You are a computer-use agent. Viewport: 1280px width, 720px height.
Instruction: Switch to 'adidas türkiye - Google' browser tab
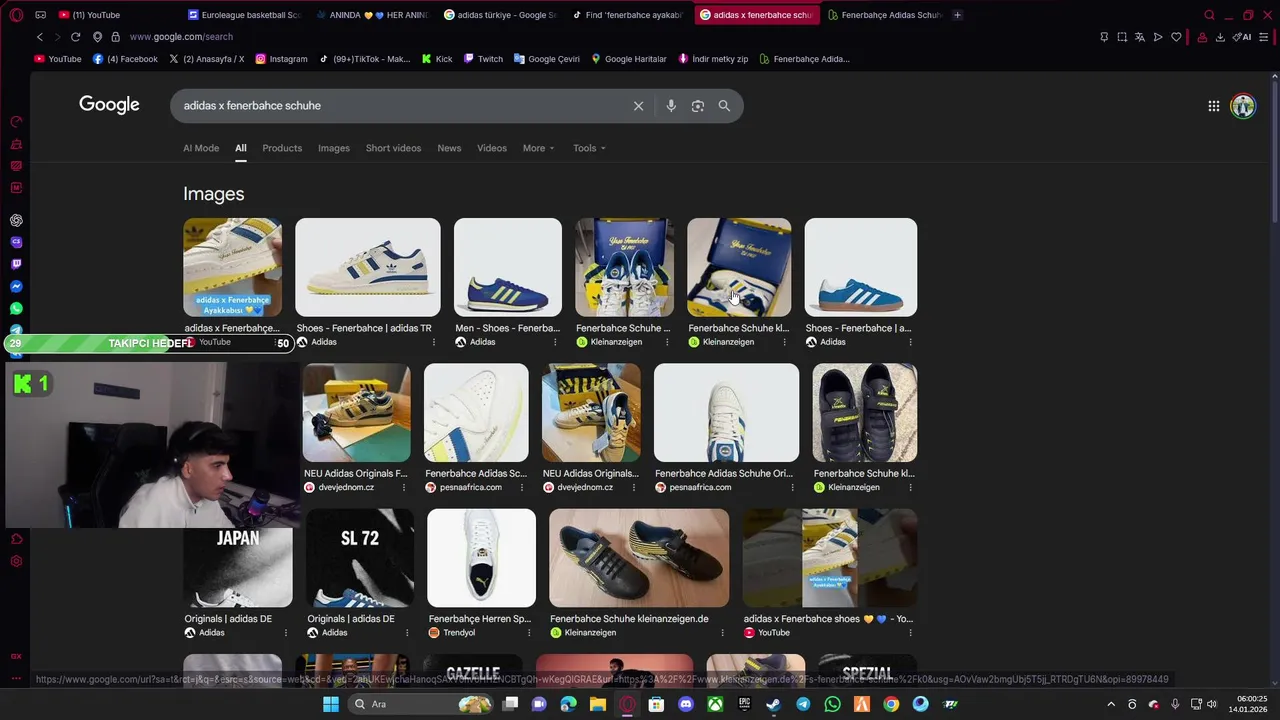pyautogui.click(x=500, y=15)
